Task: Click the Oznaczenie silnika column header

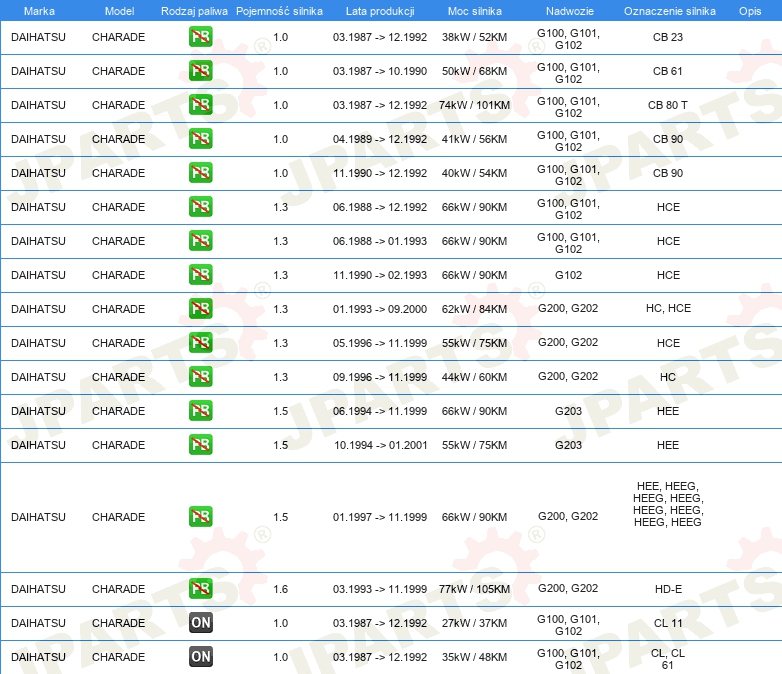Action: coord(669,10)
